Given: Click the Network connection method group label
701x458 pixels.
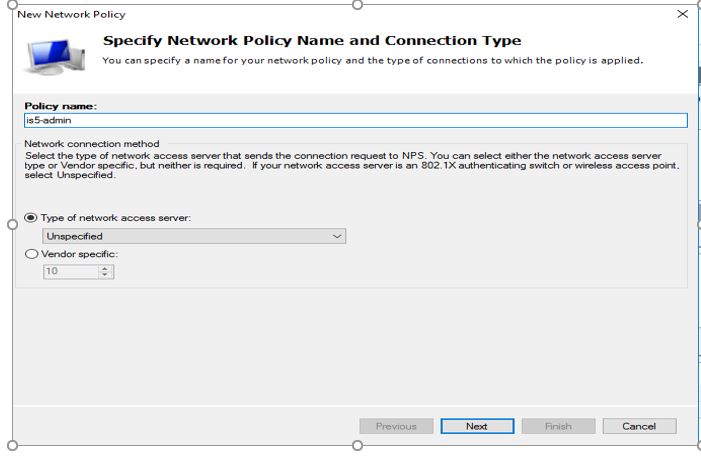Looking at the screenshot, I should 92,144.
